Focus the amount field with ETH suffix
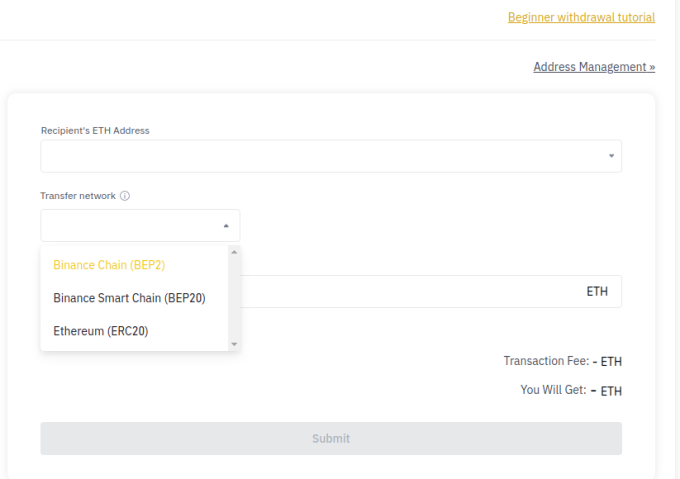Image resolution: width=680 pixels, height=479 pixels. 431,292
